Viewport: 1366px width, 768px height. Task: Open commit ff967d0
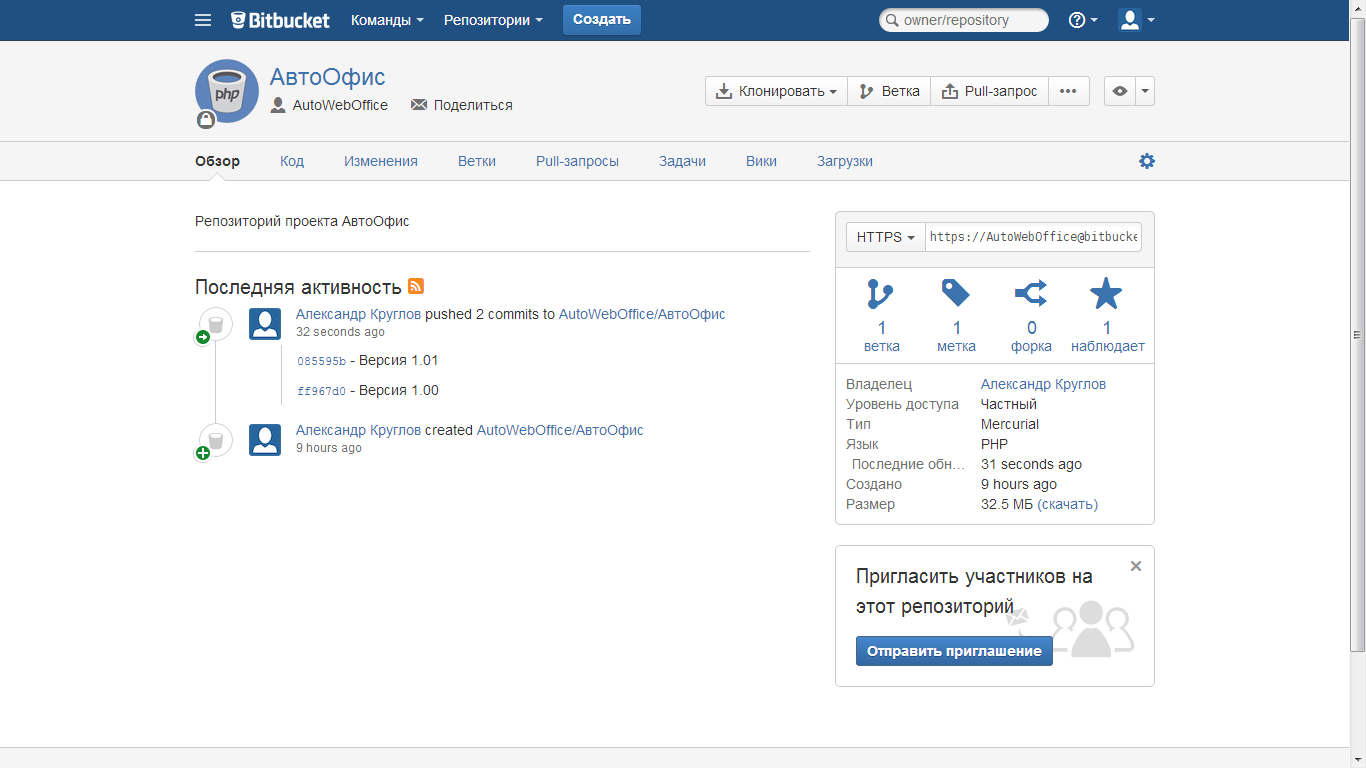pos(321,391)
